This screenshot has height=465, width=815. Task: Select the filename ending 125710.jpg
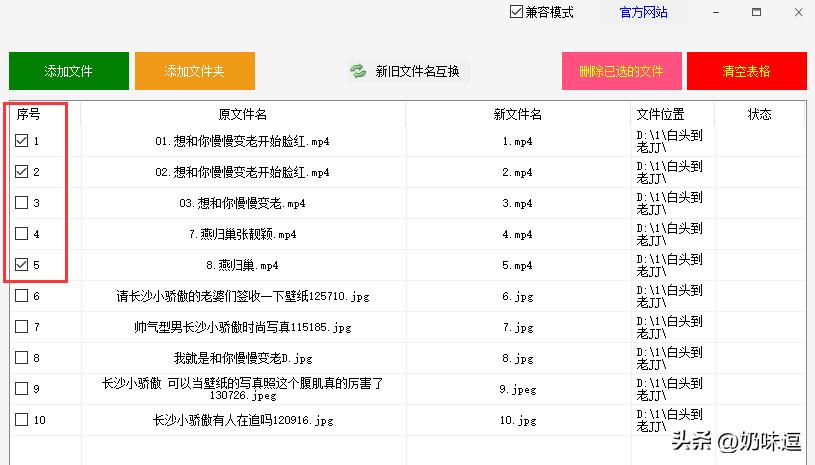click(243, 296)
